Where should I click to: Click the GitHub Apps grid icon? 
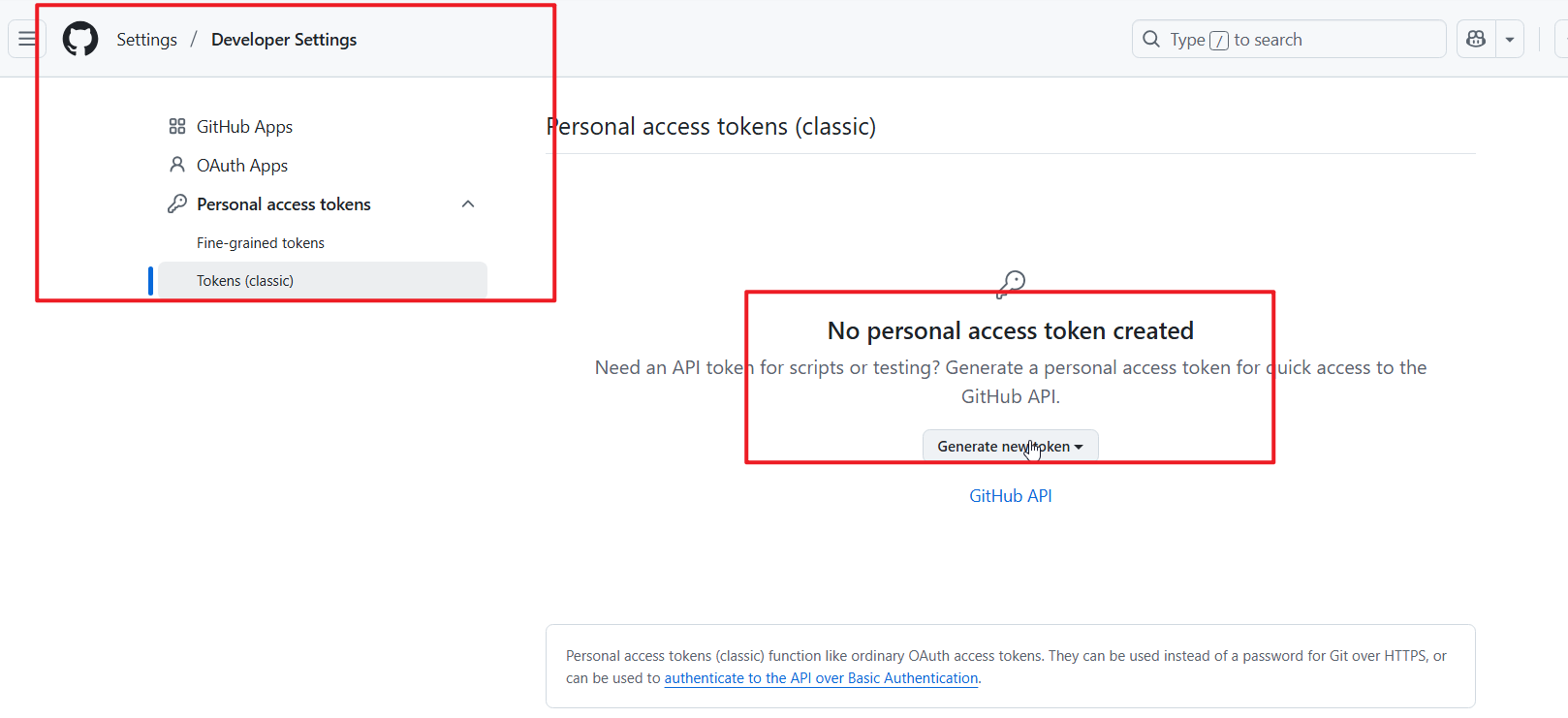pyautogui.click(x=177, y=127)
